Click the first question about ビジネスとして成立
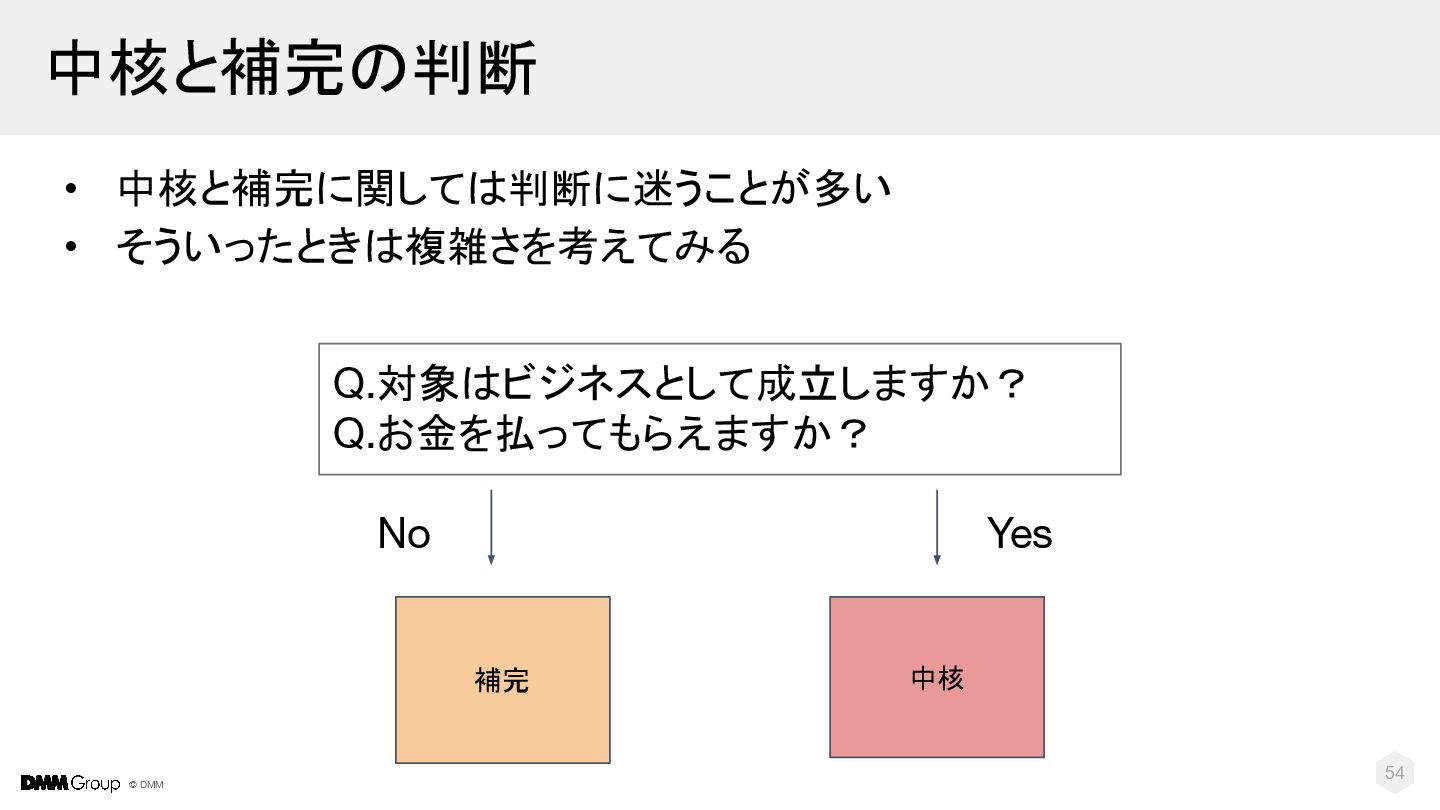This screenshot has width=1440, height=810. 680,383
